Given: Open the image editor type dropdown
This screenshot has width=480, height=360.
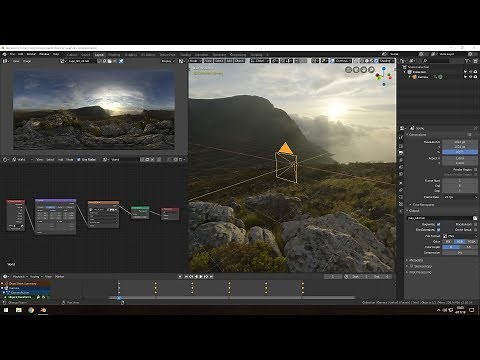Looking at the screenshot, I should (6, 61).
